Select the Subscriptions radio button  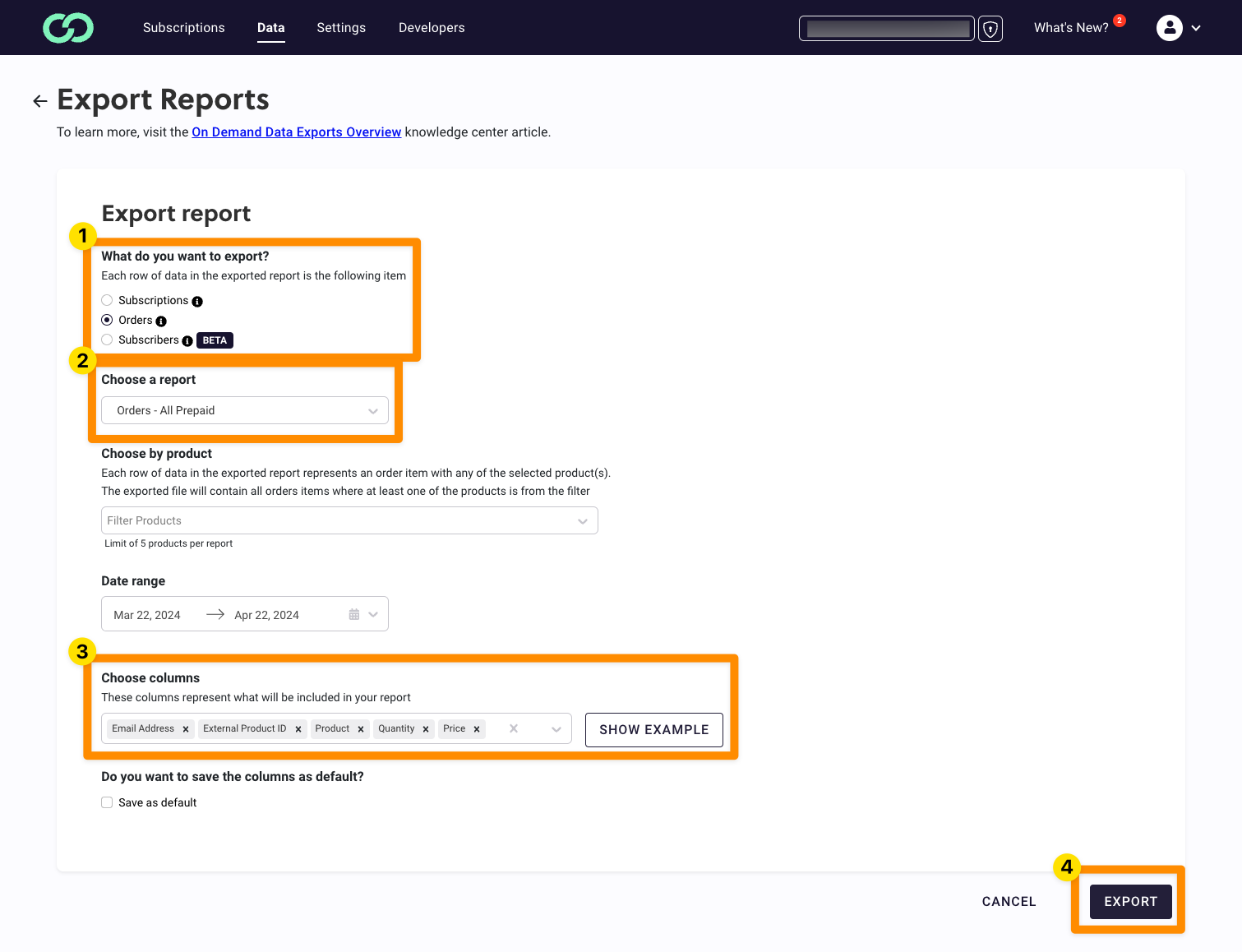click(107, 300)
